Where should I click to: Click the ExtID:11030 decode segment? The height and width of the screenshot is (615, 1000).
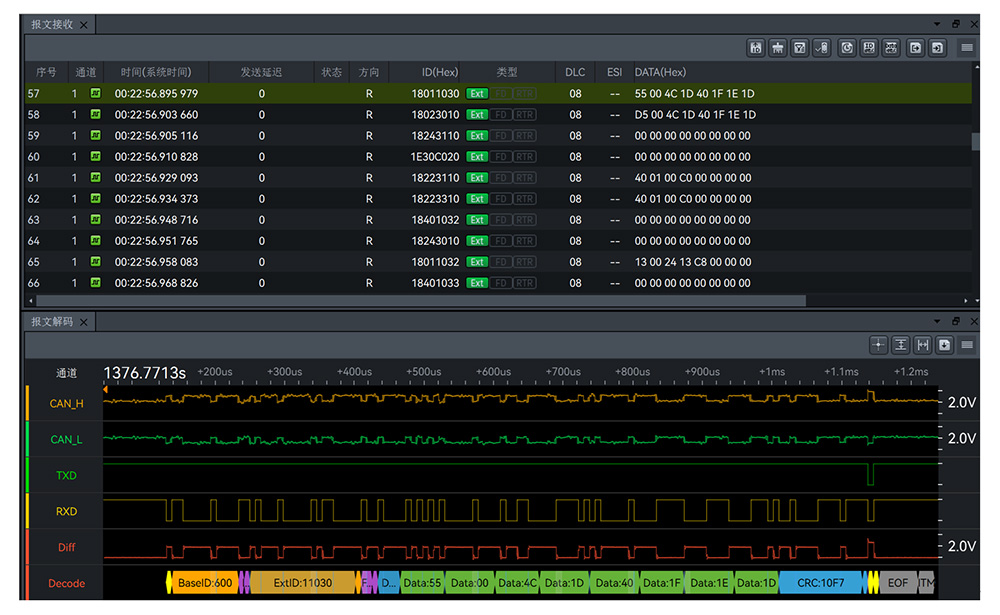coord(302,582)
